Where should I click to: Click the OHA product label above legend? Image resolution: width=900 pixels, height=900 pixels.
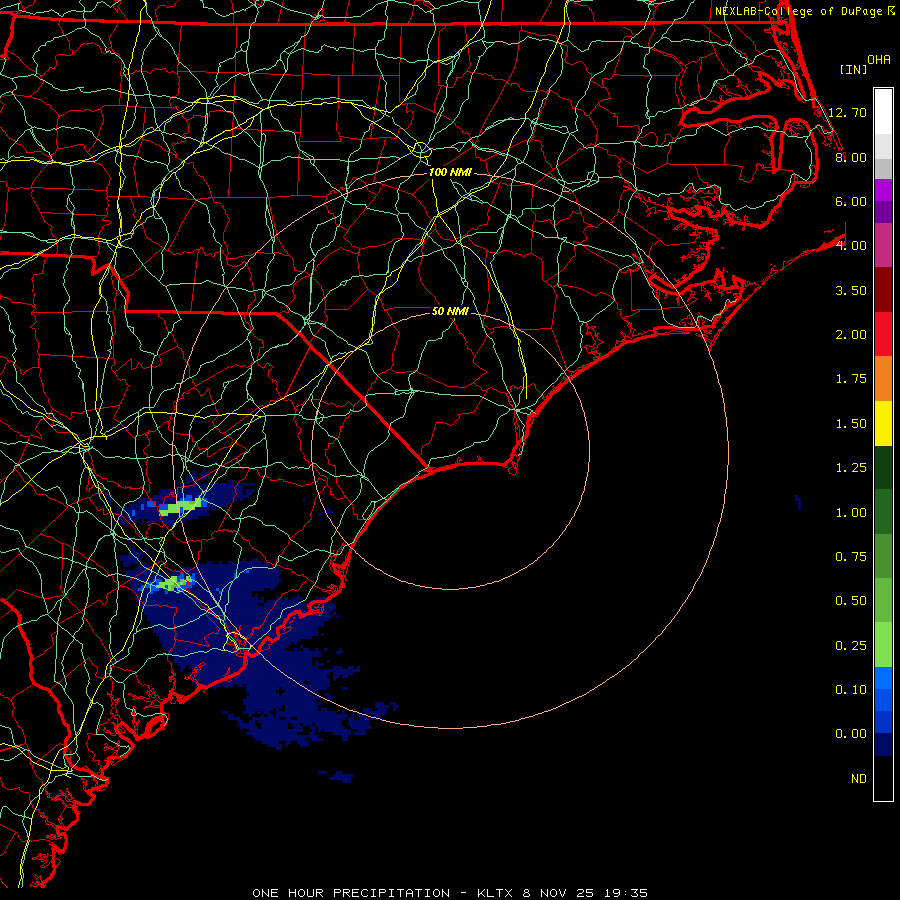coord(879,60)
